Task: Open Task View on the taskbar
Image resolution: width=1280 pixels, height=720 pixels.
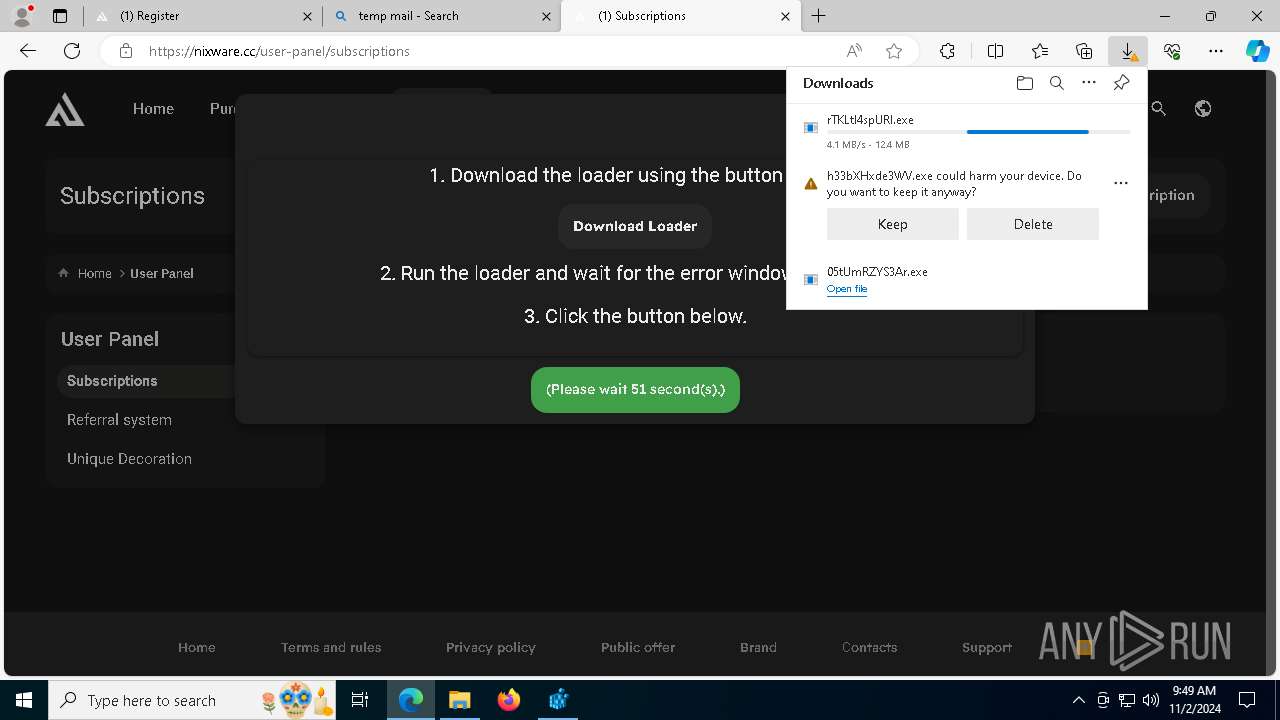Action: (x=360, y=700)
